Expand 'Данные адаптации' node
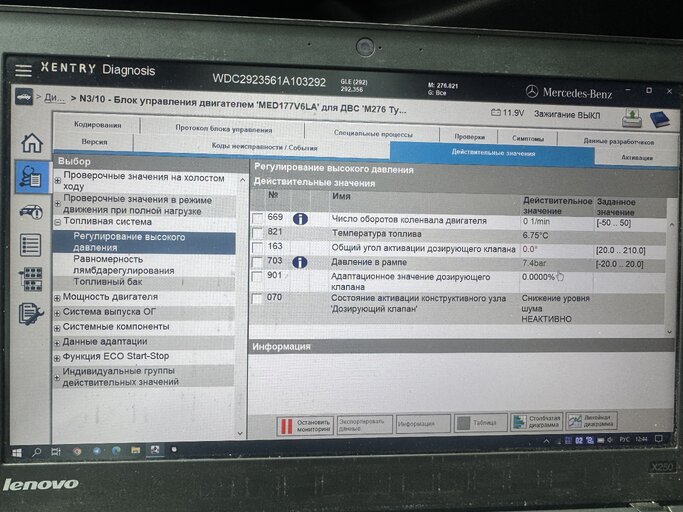Image resolution: width=683 pixels, height=512 pixels. click(x=57, y=343)
